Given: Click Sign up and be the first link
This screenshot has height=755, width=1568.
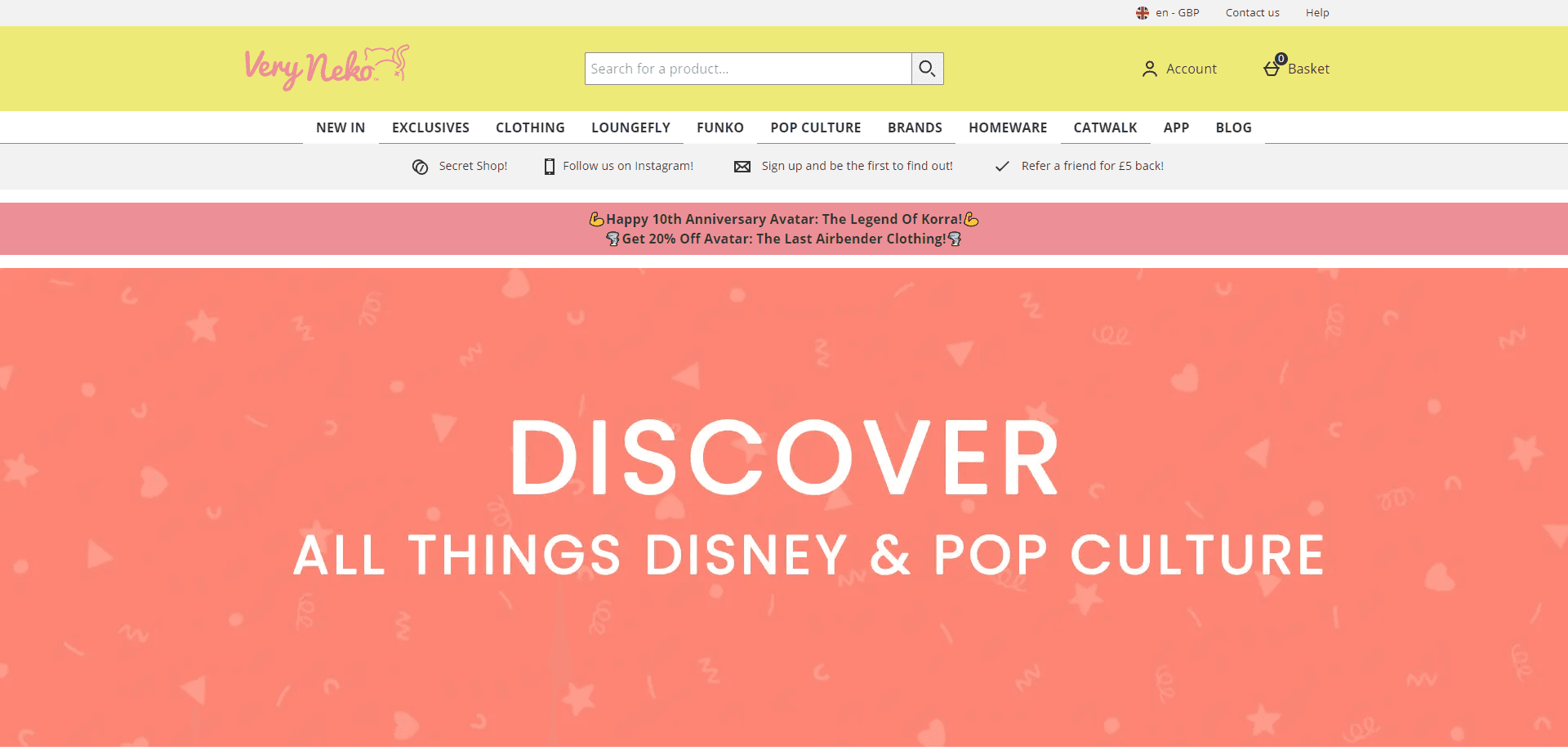Looking at the screenshot, I should (x=857, y=166).
